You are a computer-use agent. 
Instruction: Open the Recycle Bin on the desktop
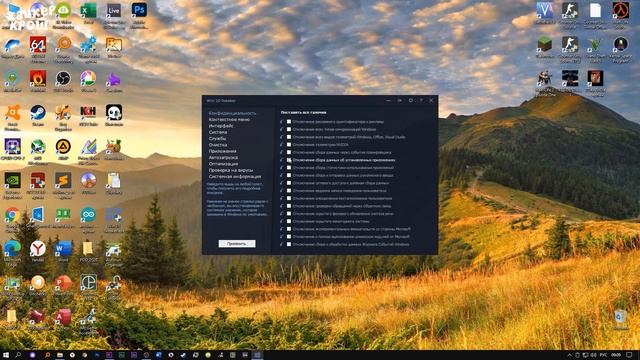(620, 318)
